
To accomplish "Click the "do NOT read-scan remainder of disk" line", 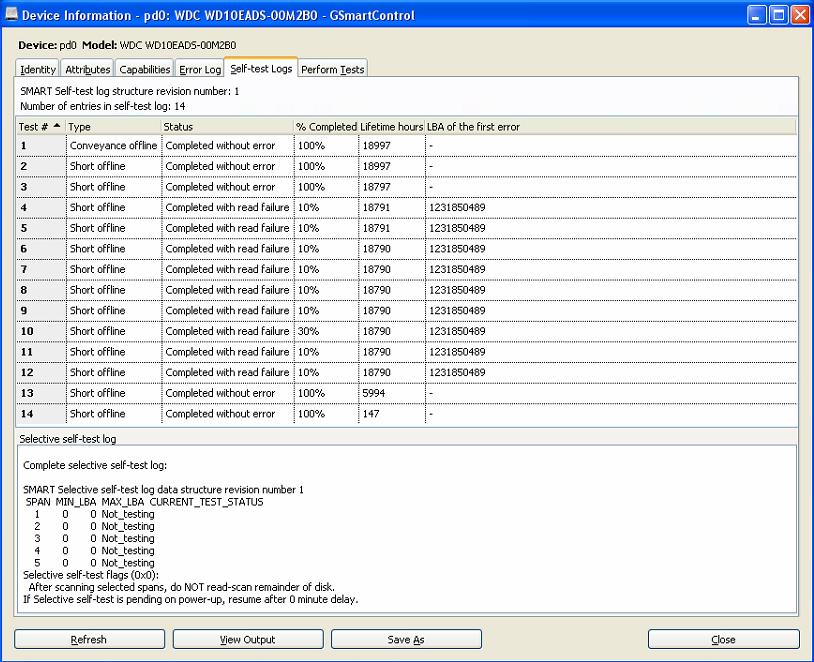I will 182,587.
